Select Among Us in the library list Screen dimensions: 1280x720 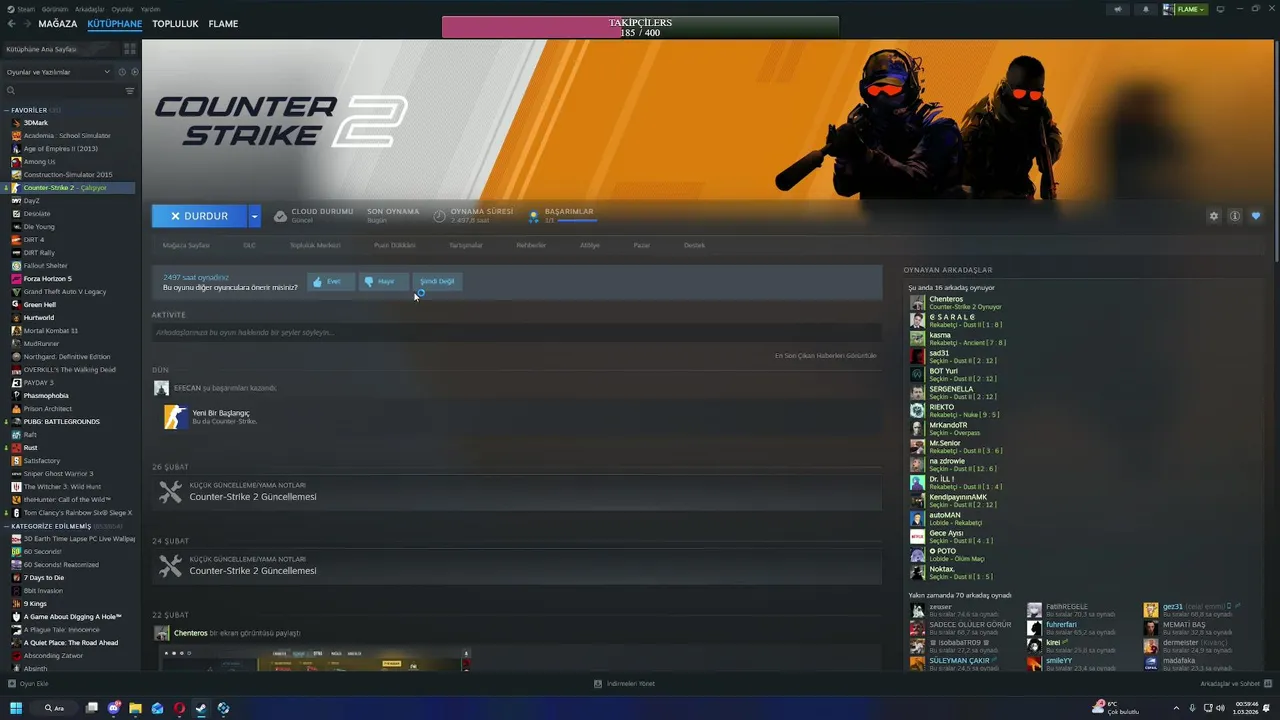40,162
